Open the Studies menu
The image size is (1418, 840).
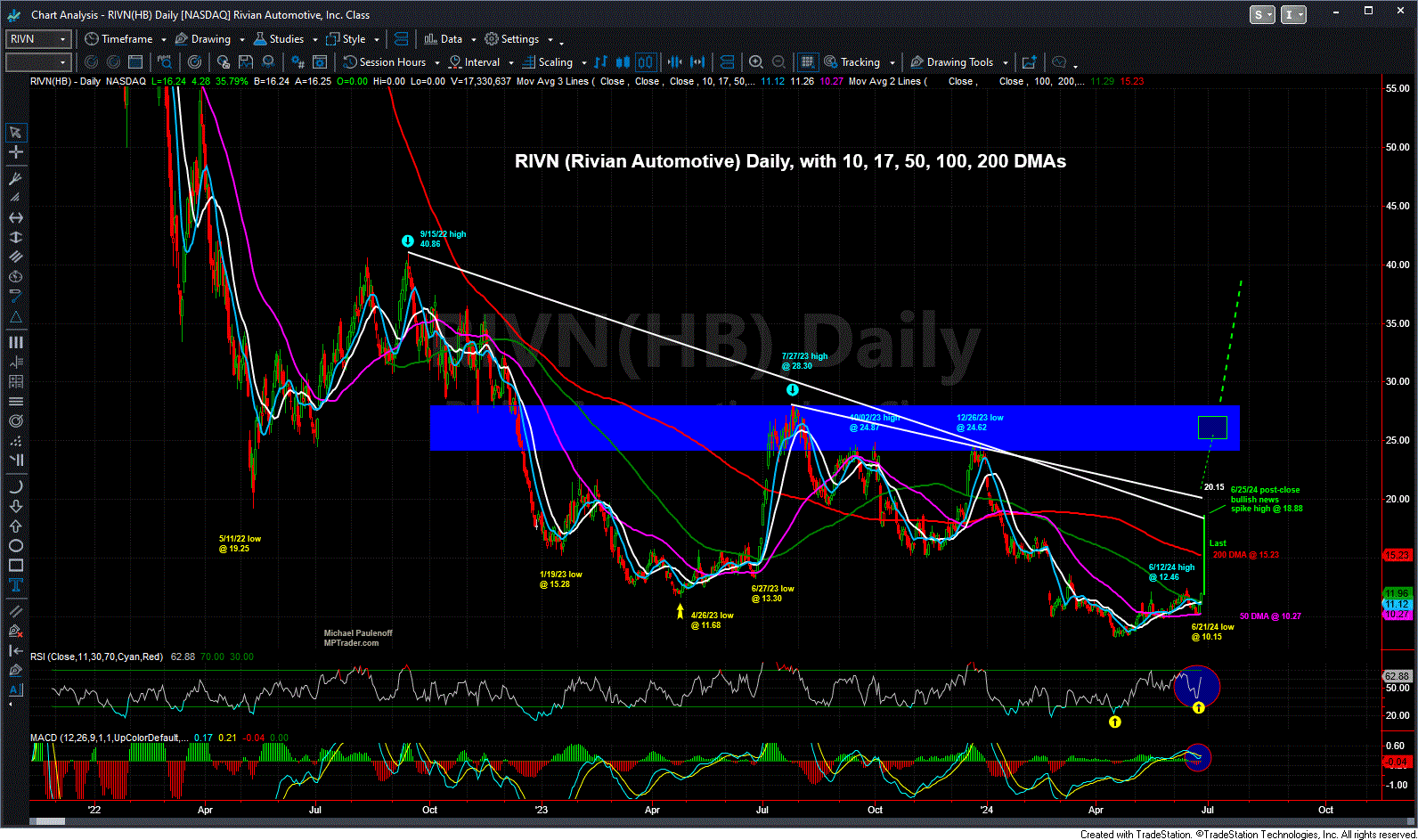[279, 39]
